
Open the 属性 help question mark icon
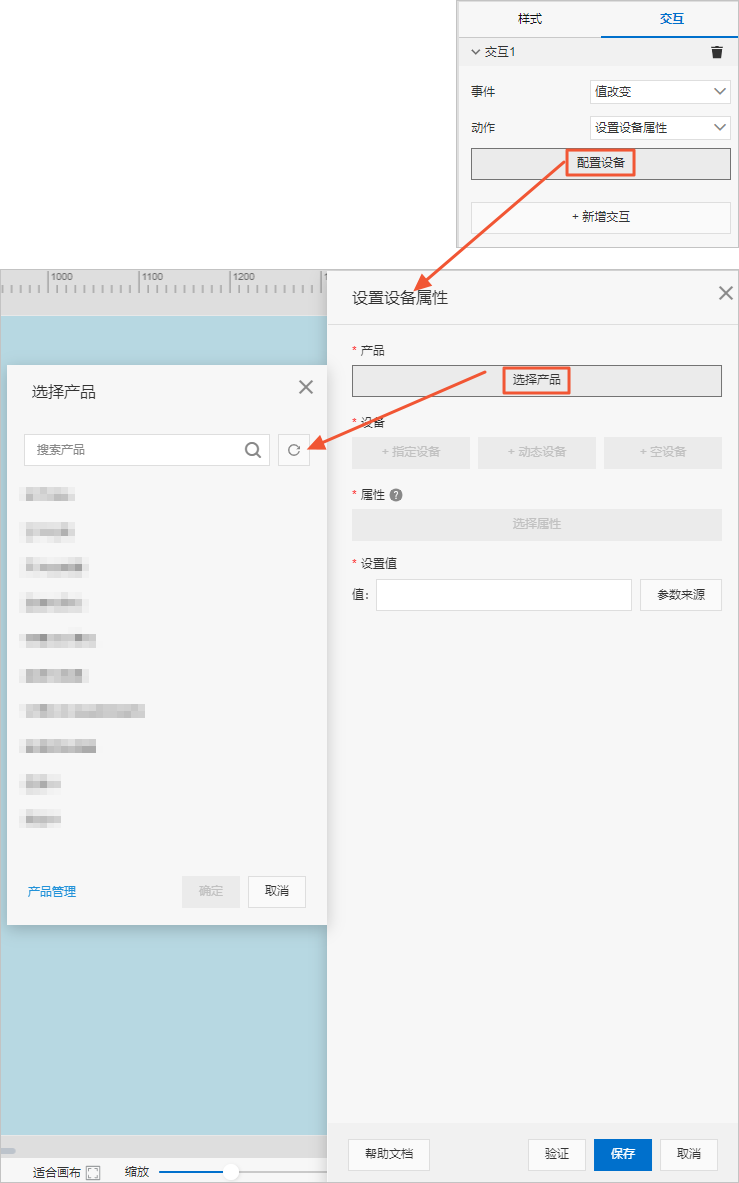tap(397, 495)
